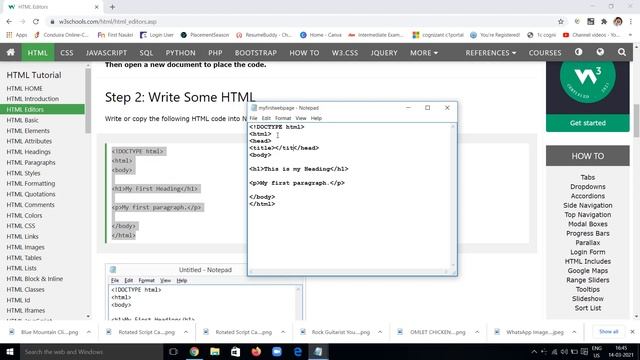Open the Rotated Script download first item
This screenshot has height=360, width=640.
tap(141, 332)
